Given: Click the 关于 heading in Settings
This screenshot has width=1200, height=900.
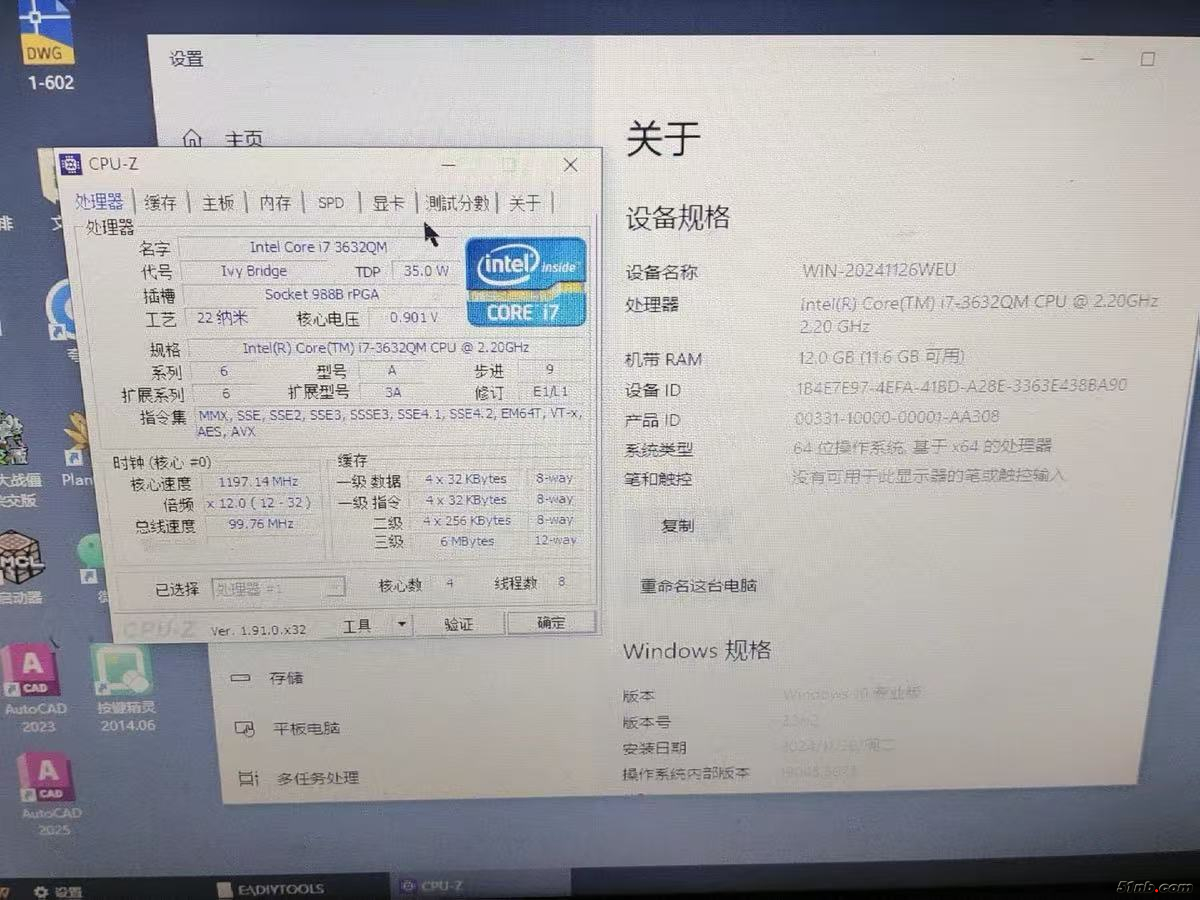Looking at the screenshot, I should coord(663,140).
